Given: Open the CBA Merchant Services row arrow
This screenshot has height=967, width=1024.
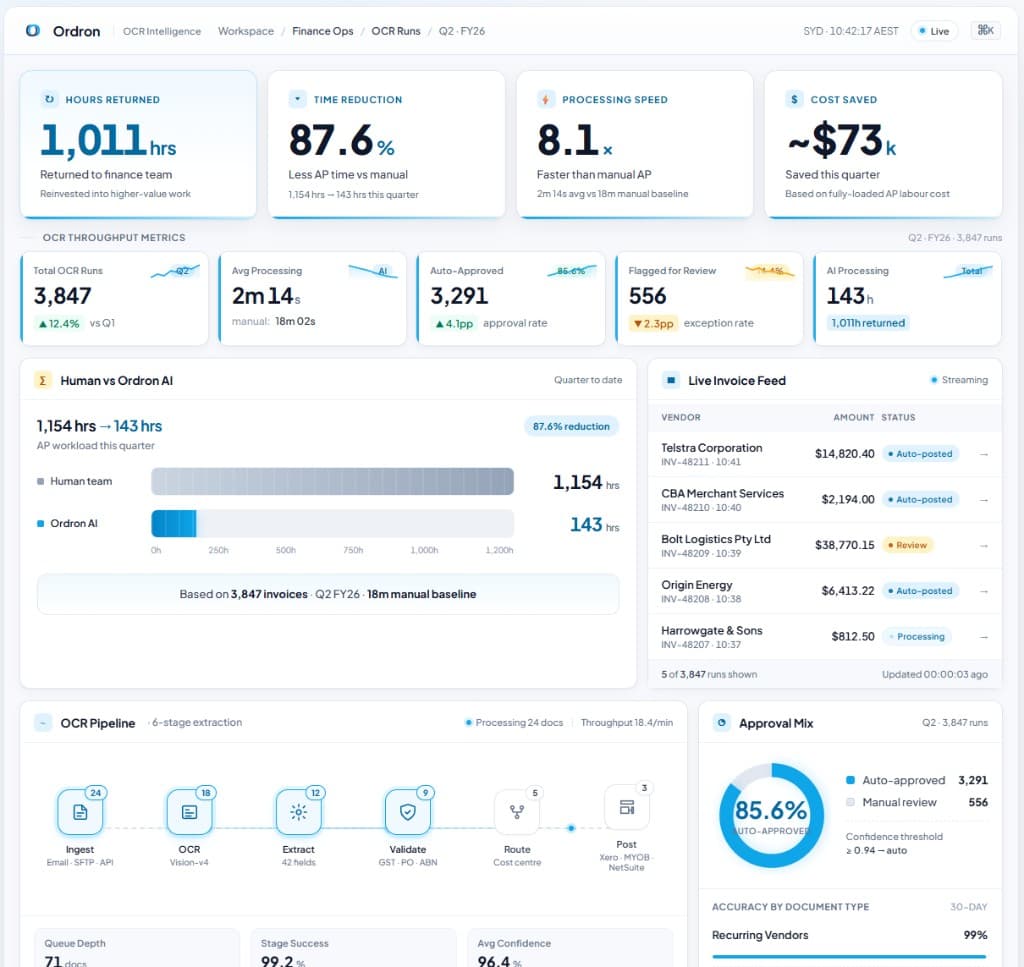Looking at the screenshot, I should point(984,499).
